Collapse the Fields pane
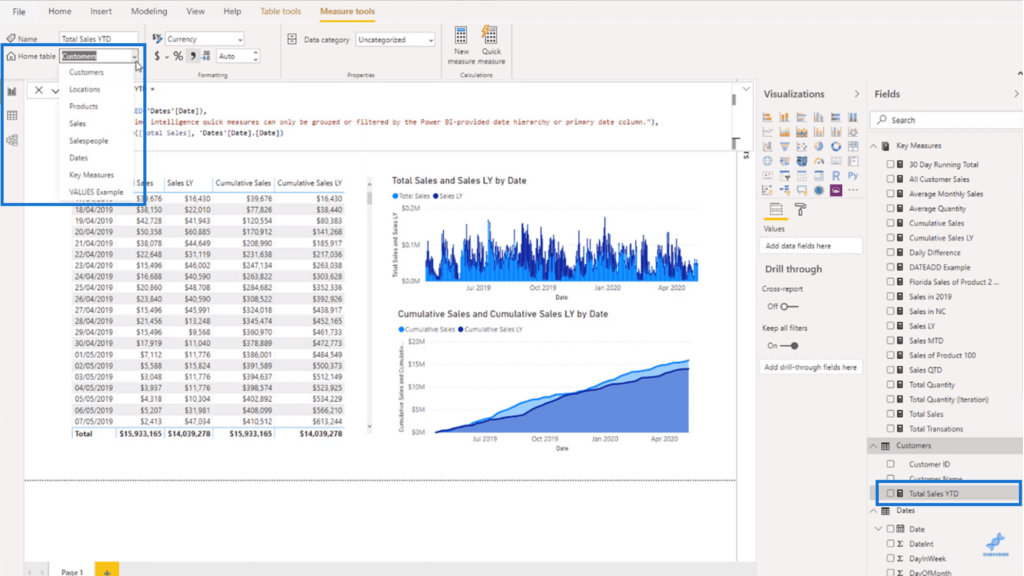 [x=1016, y=94]
